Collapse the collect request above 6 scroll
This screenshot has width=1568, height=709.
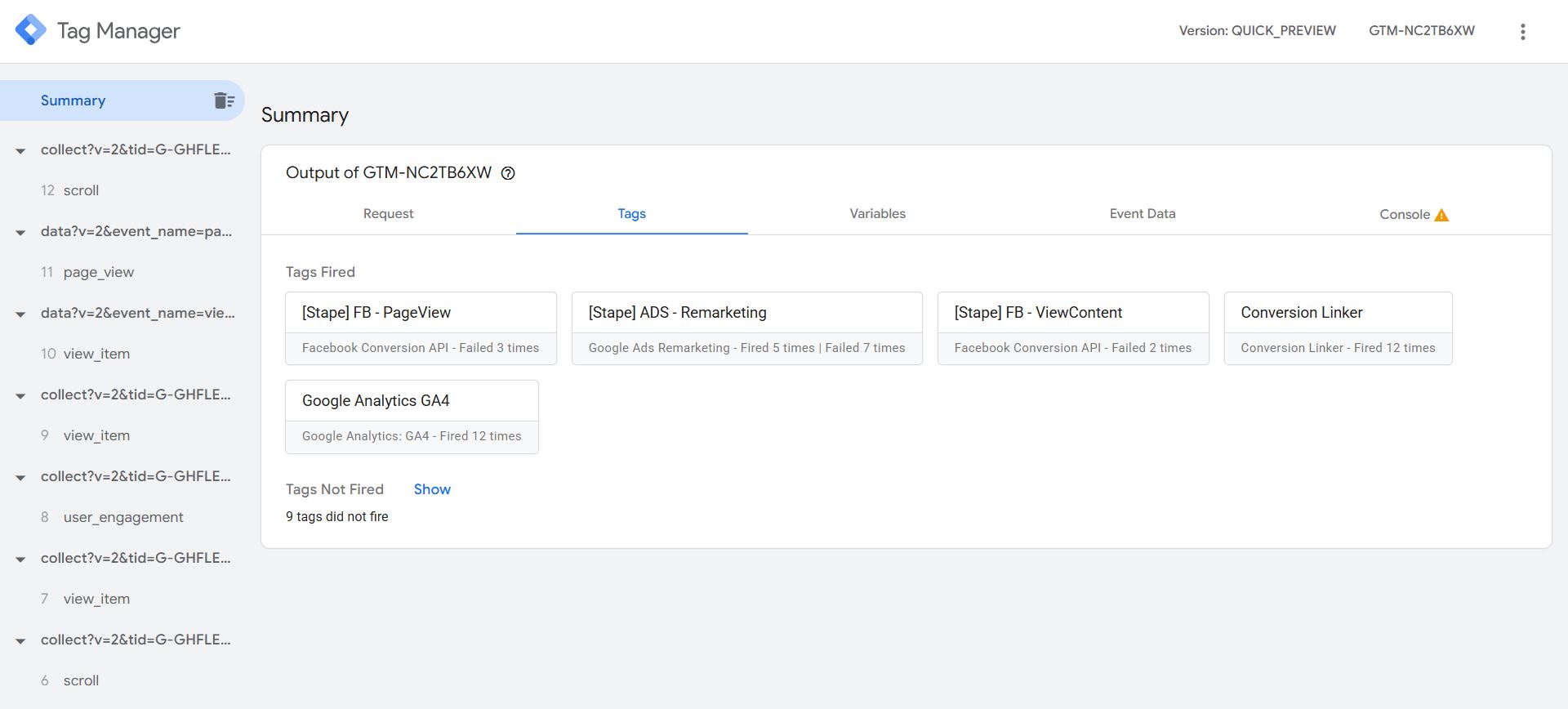[20, 640]
